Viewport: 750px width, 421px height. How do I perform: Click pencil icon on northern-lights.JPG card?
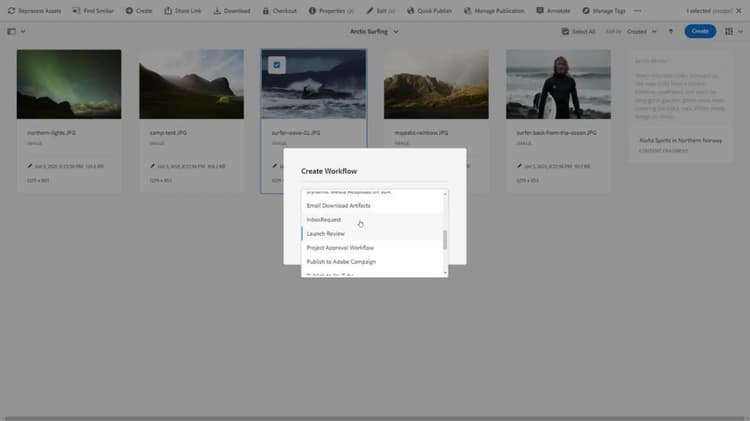[x=30, y=166]
